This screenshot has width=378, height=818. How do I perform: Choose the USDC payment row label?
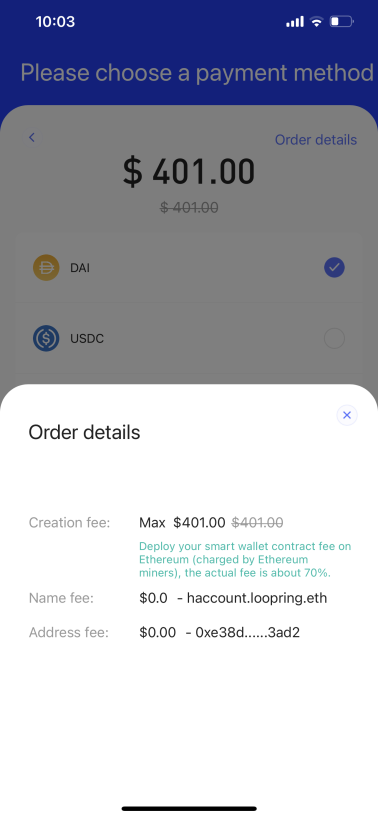tap(87, 339)
